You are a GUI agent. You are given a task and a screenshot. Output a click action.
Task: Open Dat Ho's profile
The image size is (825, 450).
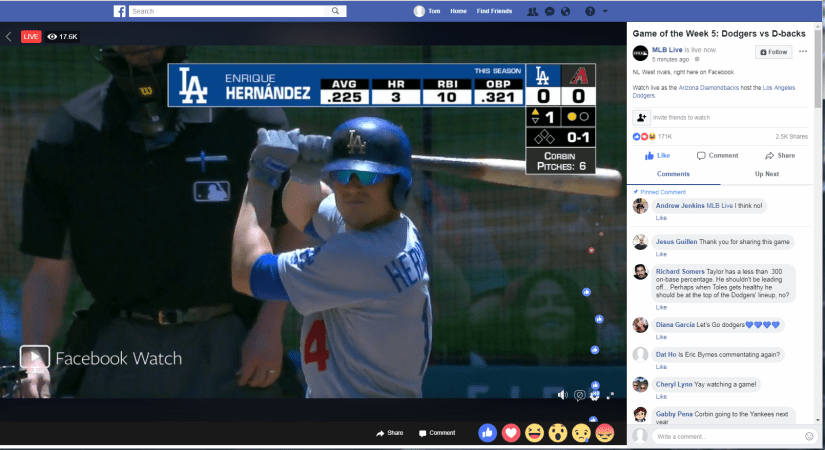(x=666, y=355)
